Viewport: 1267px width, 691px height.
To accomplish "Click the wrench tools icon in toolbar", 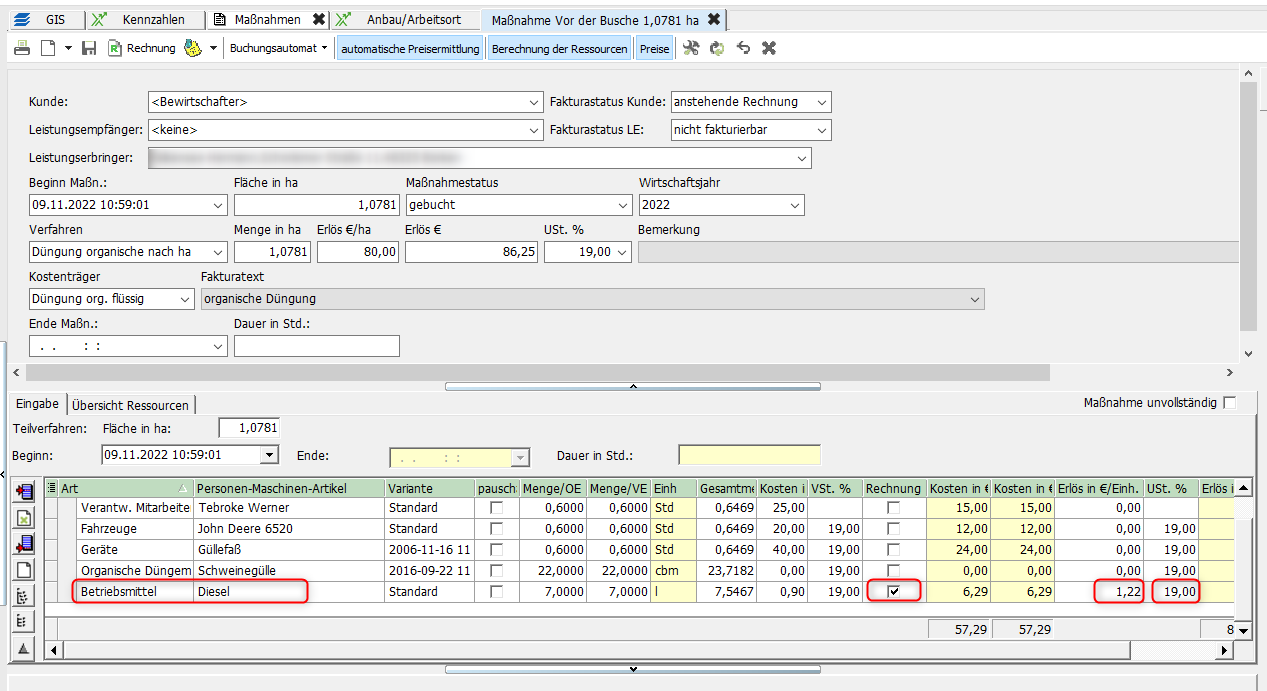I will (690, 48).
